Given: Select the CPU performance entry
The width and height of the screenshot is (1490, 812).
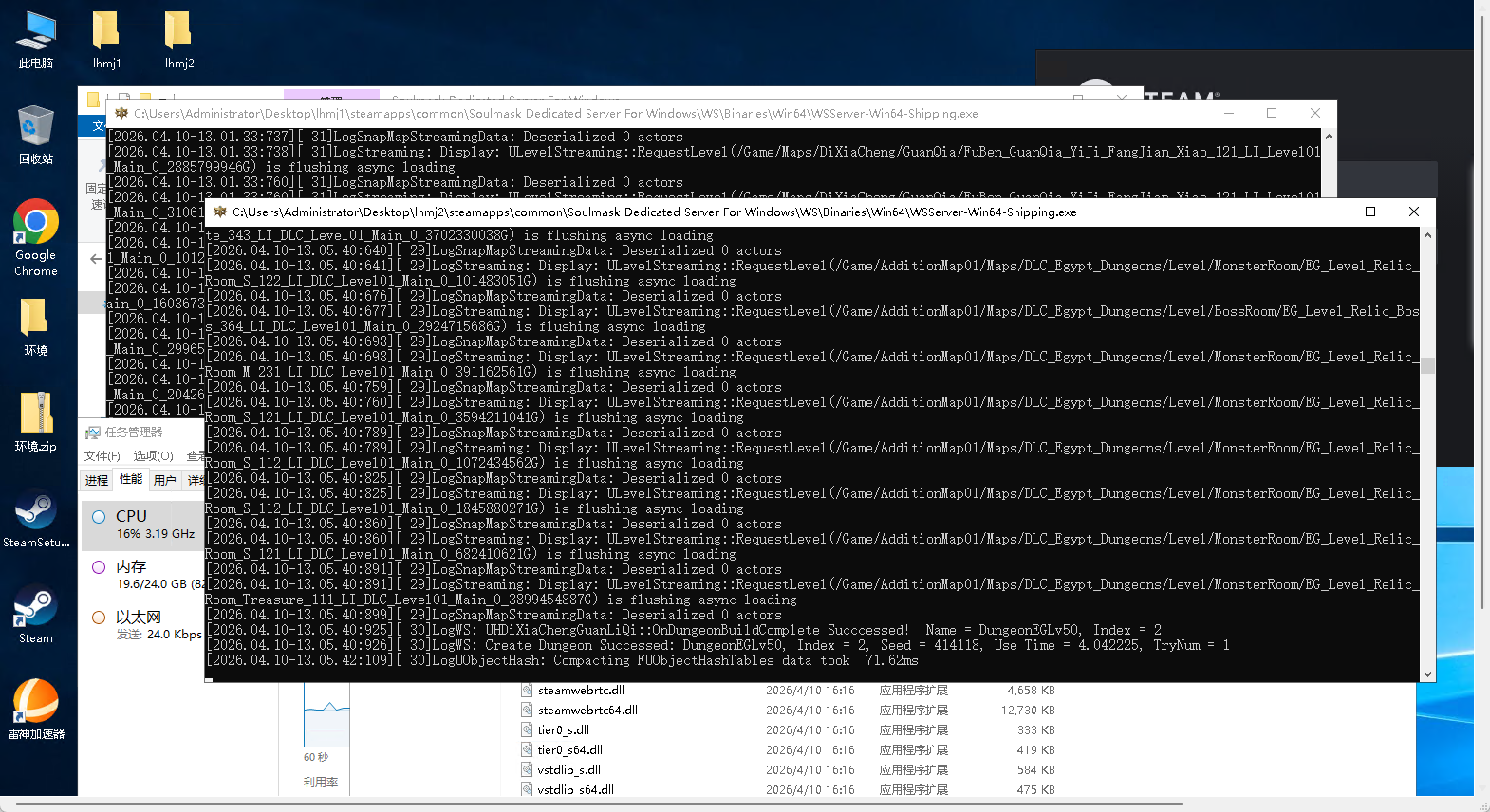Looking at the screenshot, I should [142, 525].
